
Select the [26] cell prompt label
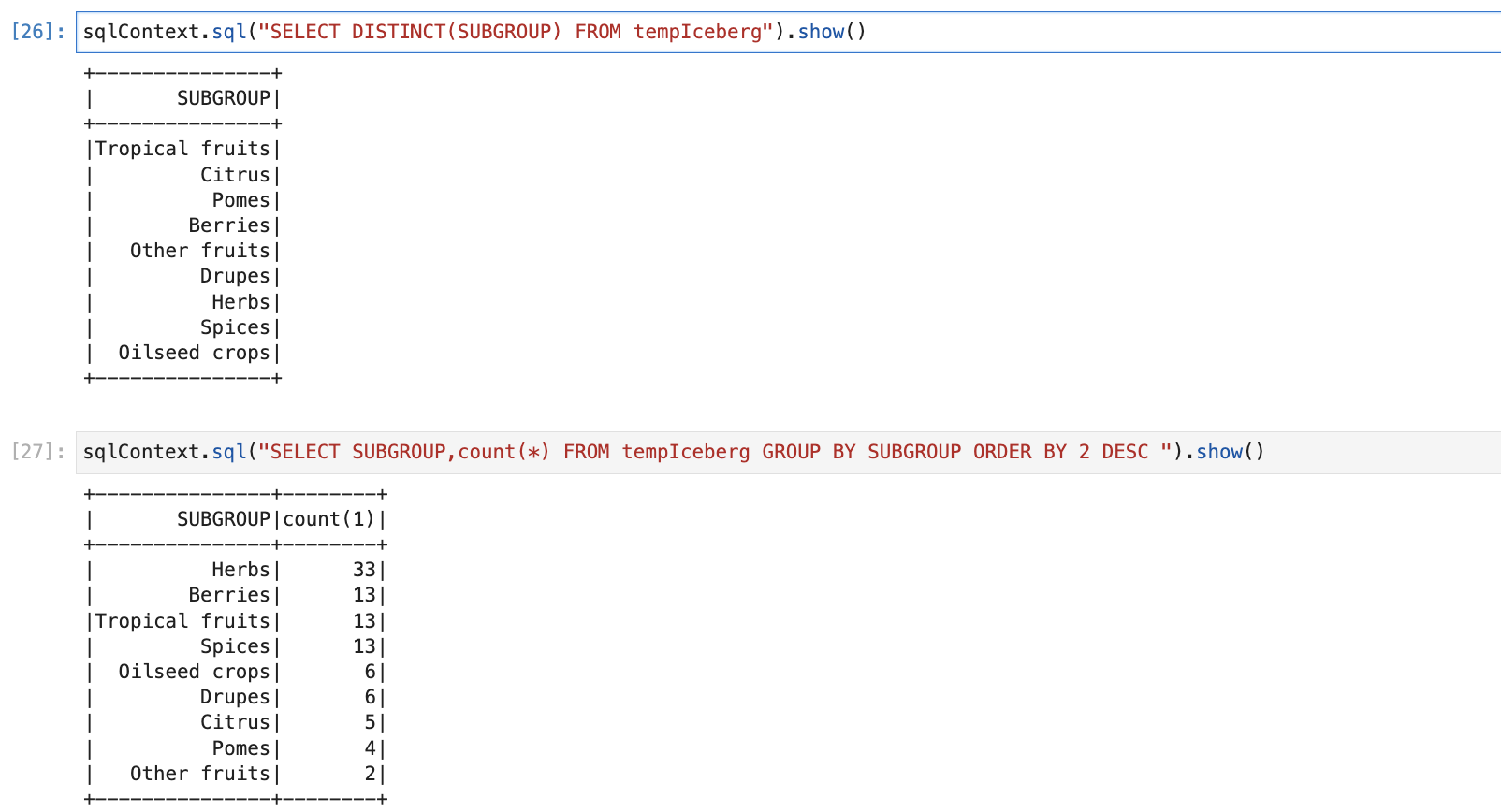[x=37, y=32]
